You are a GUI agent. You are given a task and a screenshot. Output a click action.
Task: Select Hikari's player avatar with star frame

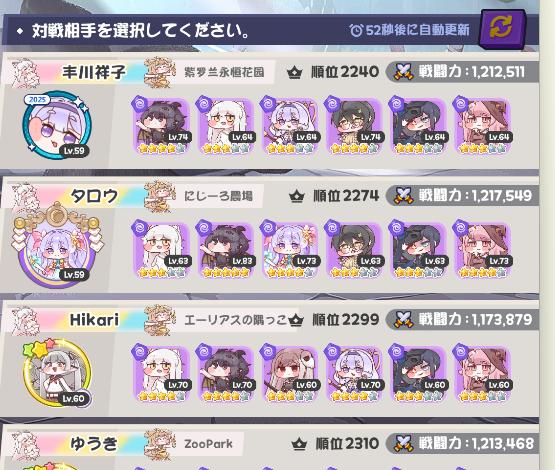[57, 373]
